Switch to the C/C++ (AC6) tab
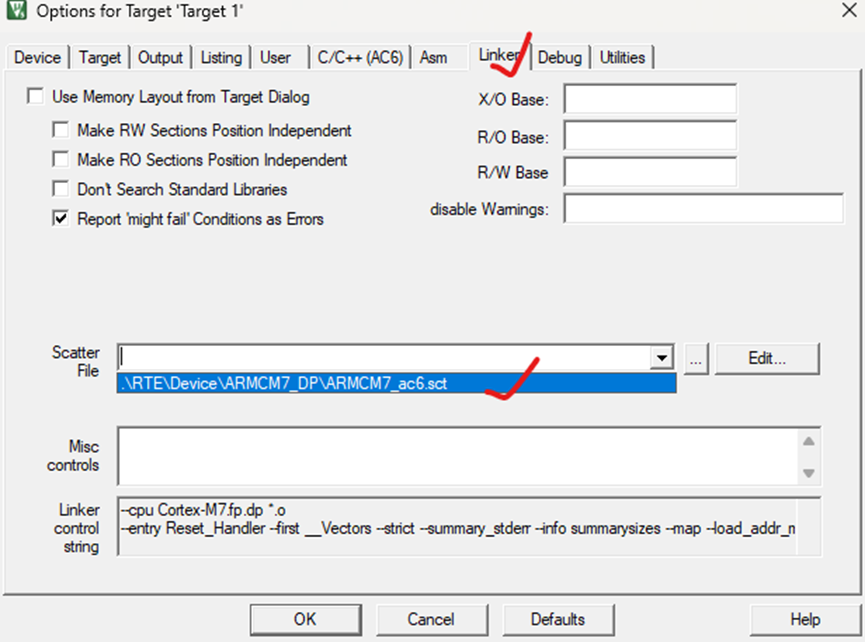865x642 pixels. point(360,57)
